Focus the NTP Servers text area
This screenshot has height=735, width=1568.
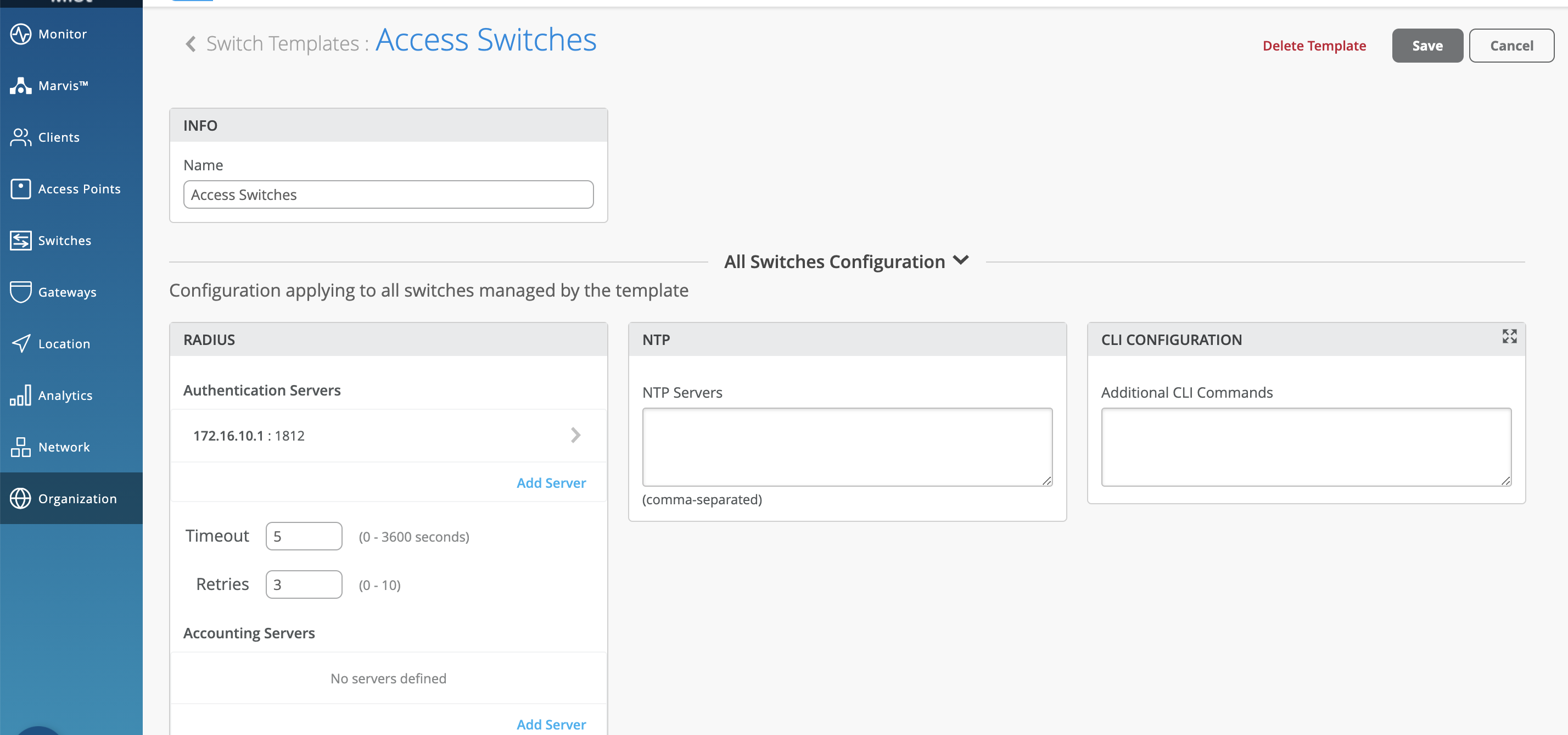847,447
